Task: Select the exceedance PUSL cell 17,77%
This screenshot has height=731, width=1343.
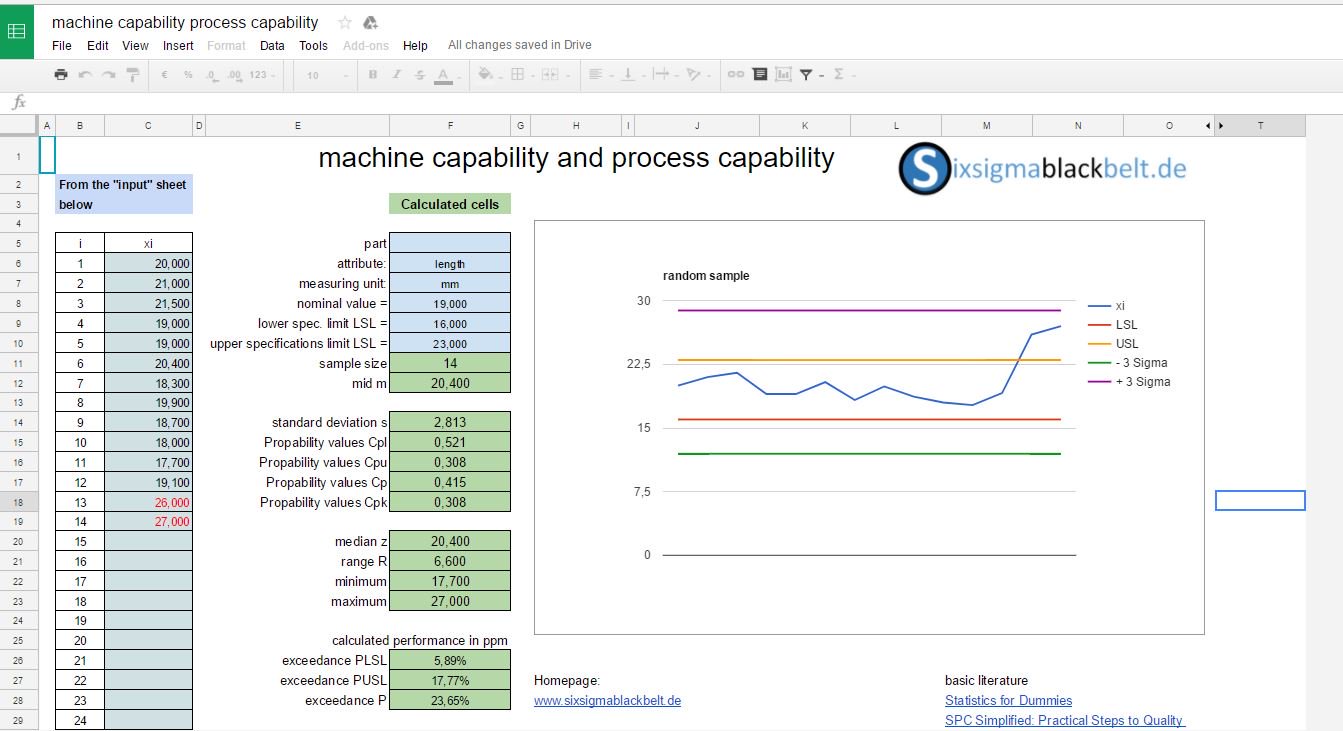Action: point(450,681)
